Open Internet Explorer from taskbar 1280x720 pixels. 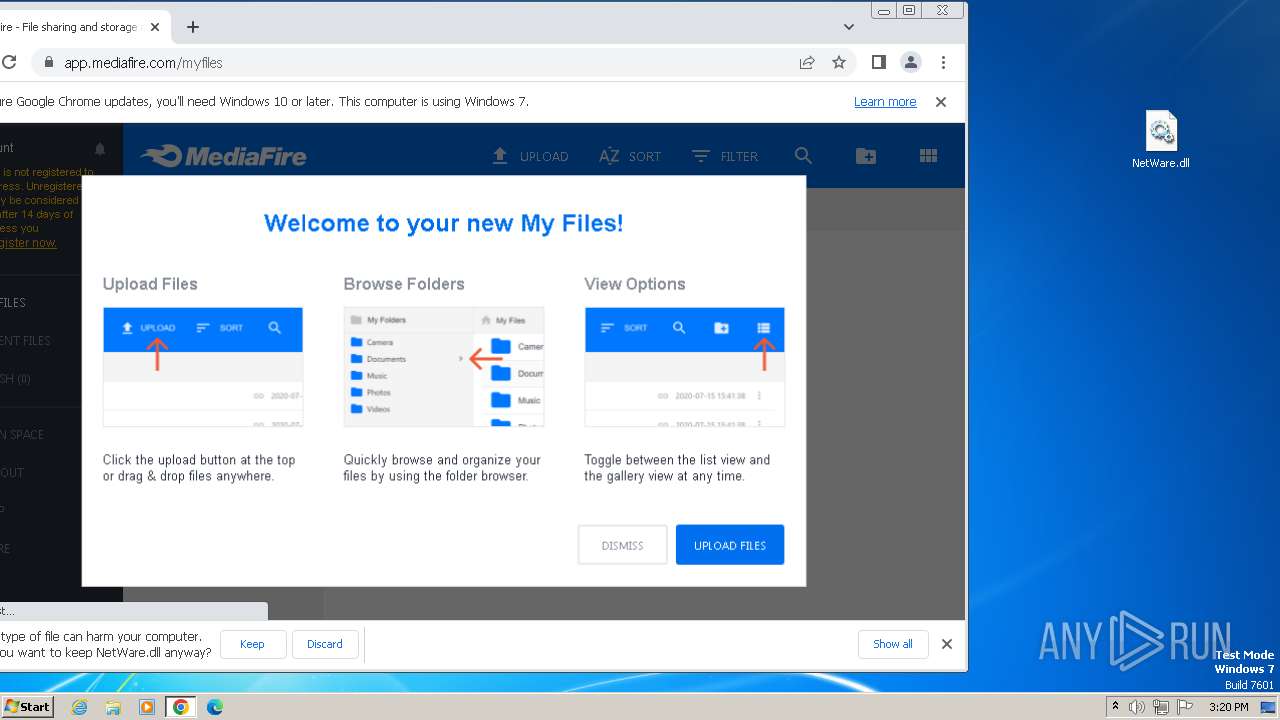[79, 707]
